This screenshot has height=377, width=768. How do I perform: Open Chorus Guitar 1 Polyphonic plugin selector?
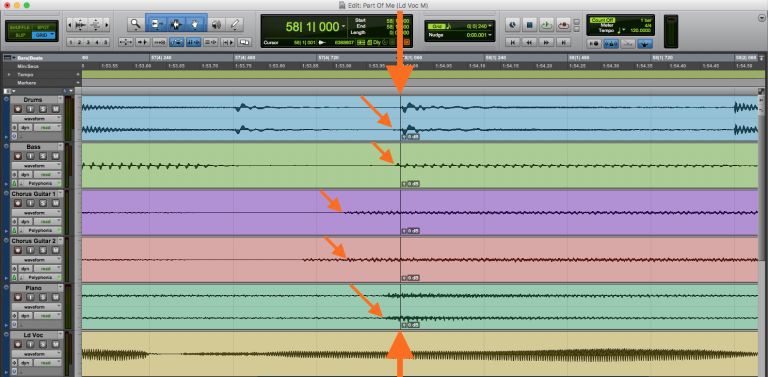coord(40,230)
